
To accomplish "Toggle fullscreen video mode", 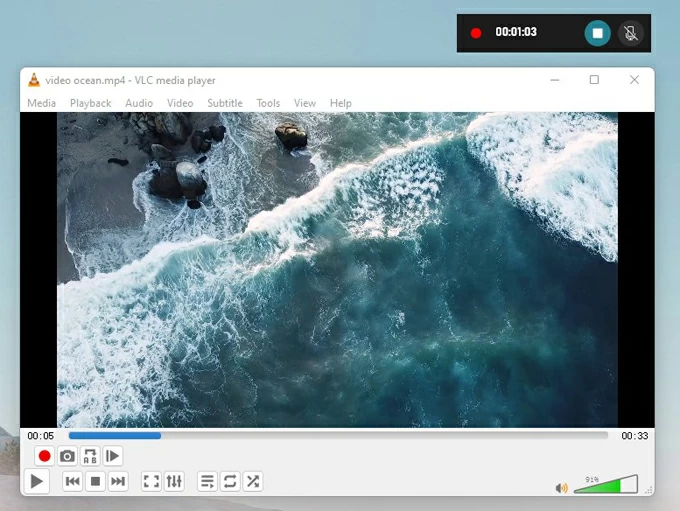I will pos(151,482).
